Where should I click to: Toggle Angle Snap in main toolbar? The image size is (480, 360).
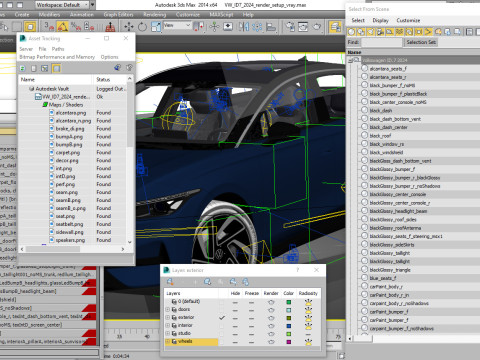(62, 26)
